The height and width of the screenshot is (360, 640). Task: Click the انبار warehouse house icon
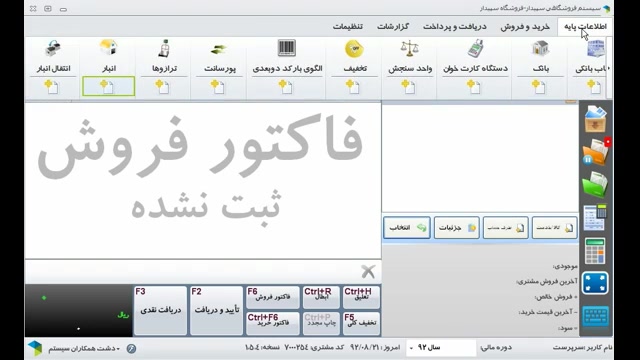pyautogui.click(x=109, y=48)
